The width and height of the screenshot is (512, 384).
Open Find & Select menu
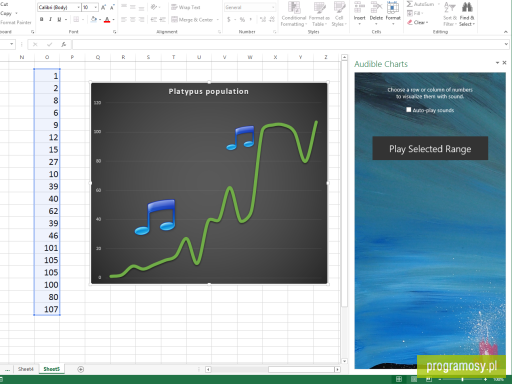click(467, 14)
